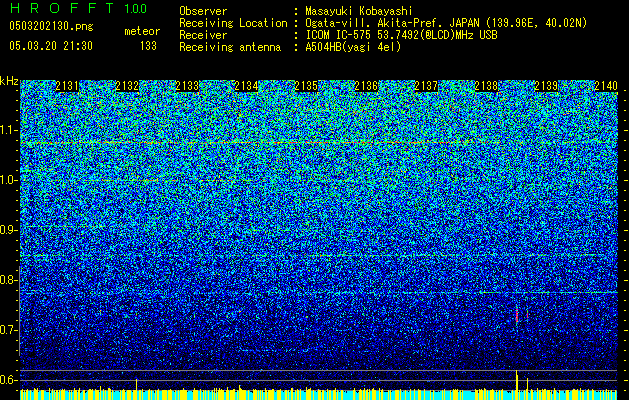Viewport: 629px width, 400px height.
Task: Click the 0.8 kHz frequency tick label
Action: click(x=8, y=280)
